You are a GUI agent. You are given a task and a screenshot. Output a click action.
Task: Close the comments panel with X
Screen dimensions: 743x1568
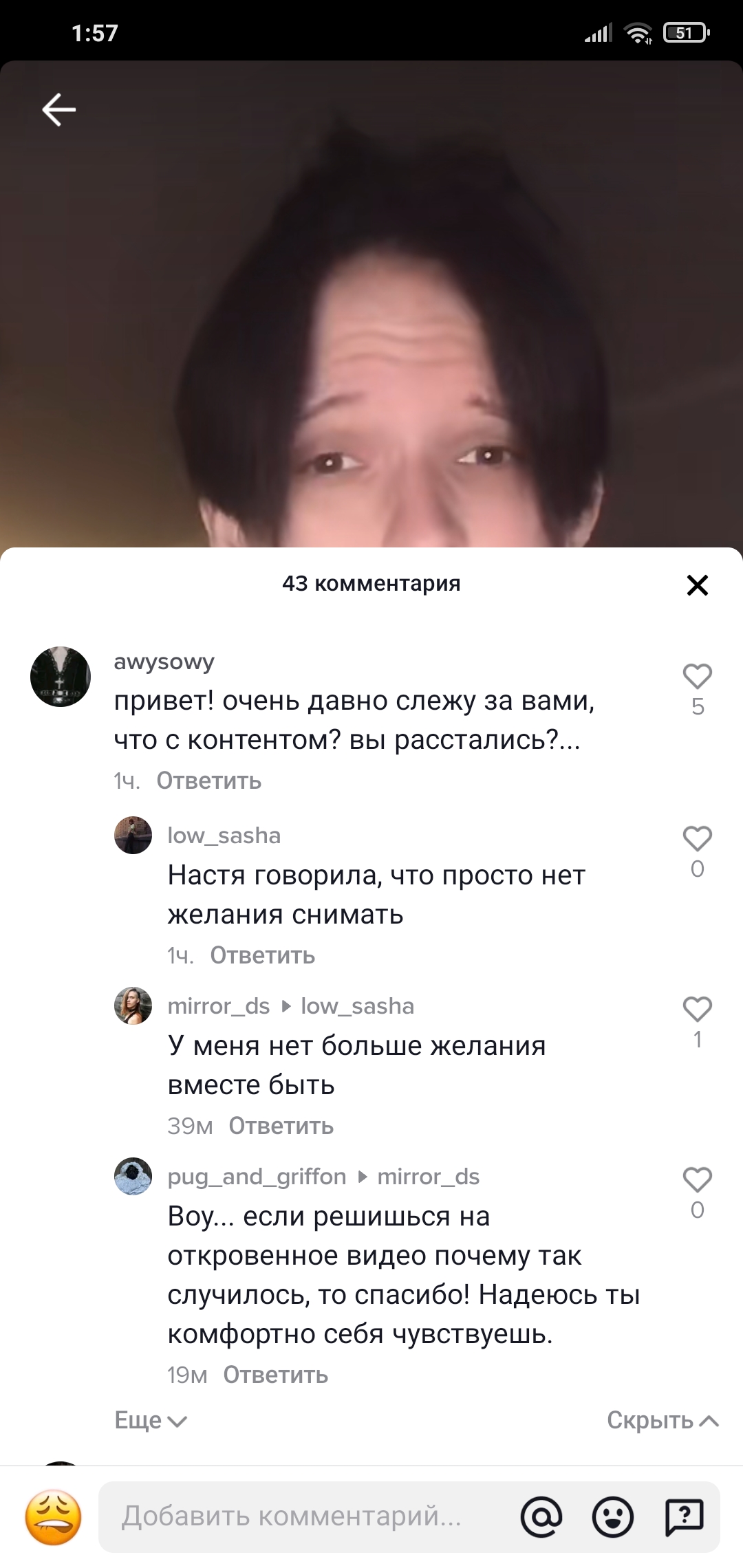[697, 585]
